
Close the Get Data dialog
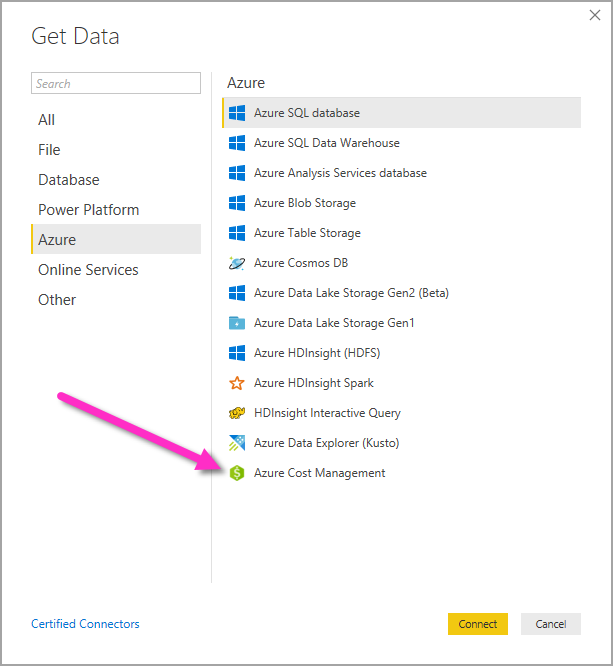tap(595, 15)
